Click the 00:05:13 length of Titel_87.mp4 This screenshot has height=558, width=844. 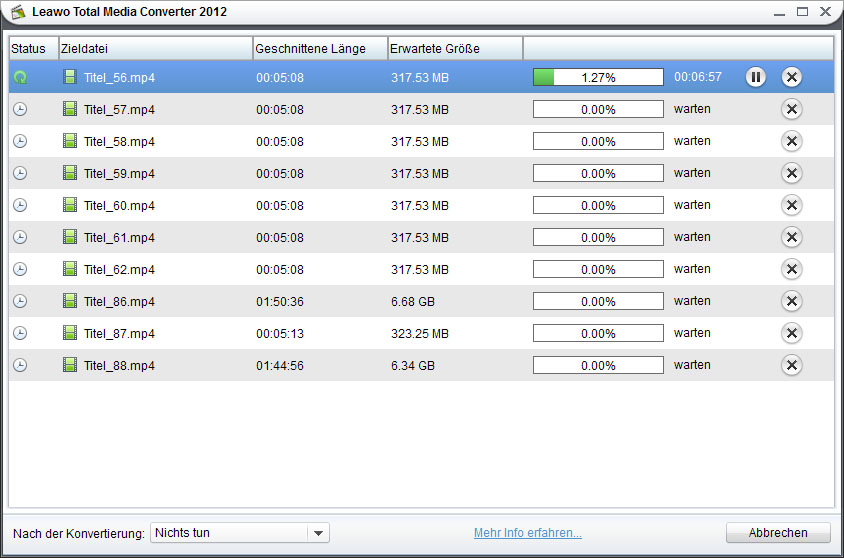(280, 334)
